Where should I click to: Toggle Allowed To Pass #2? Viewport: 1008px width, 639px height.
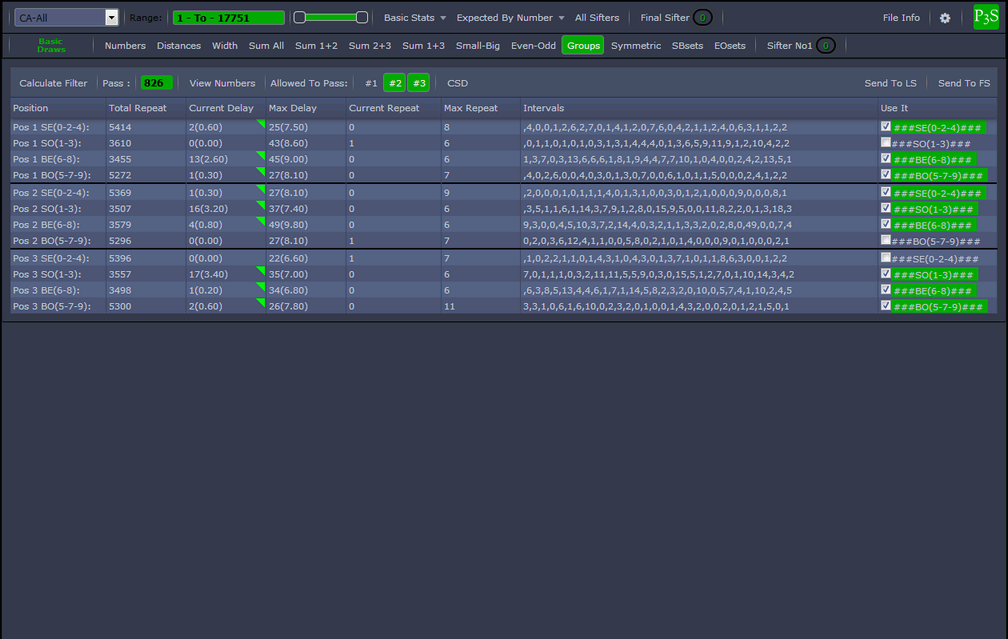point(395,83)
